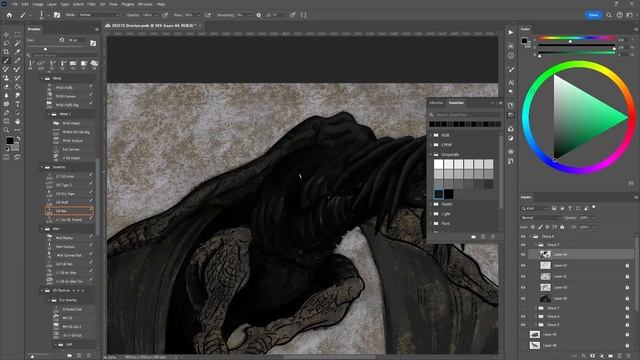640x360 pixels.
Task: Click the Home icon in options bar
Action: 9,15
